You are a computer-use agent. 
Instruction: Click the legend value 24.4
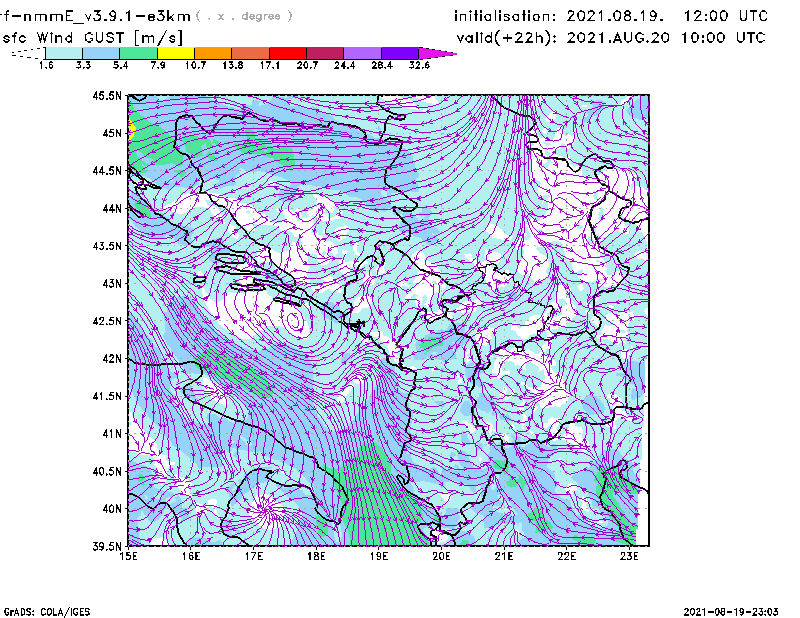(344, 65)
